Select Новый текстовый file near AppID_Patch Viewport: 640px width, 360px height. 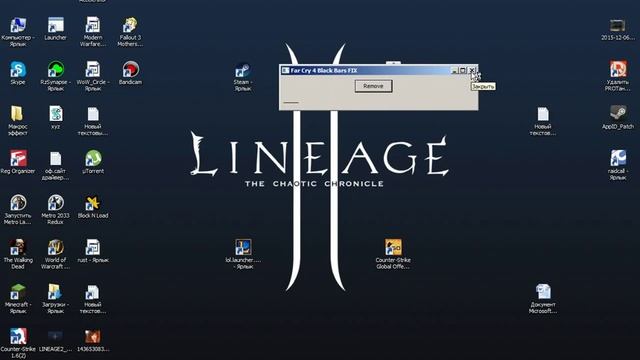543,114
